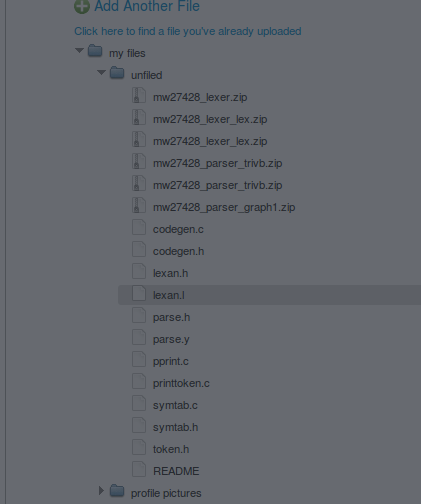Click file icon next to symtab.h
421x504 pixels.
tap(139, 425)
